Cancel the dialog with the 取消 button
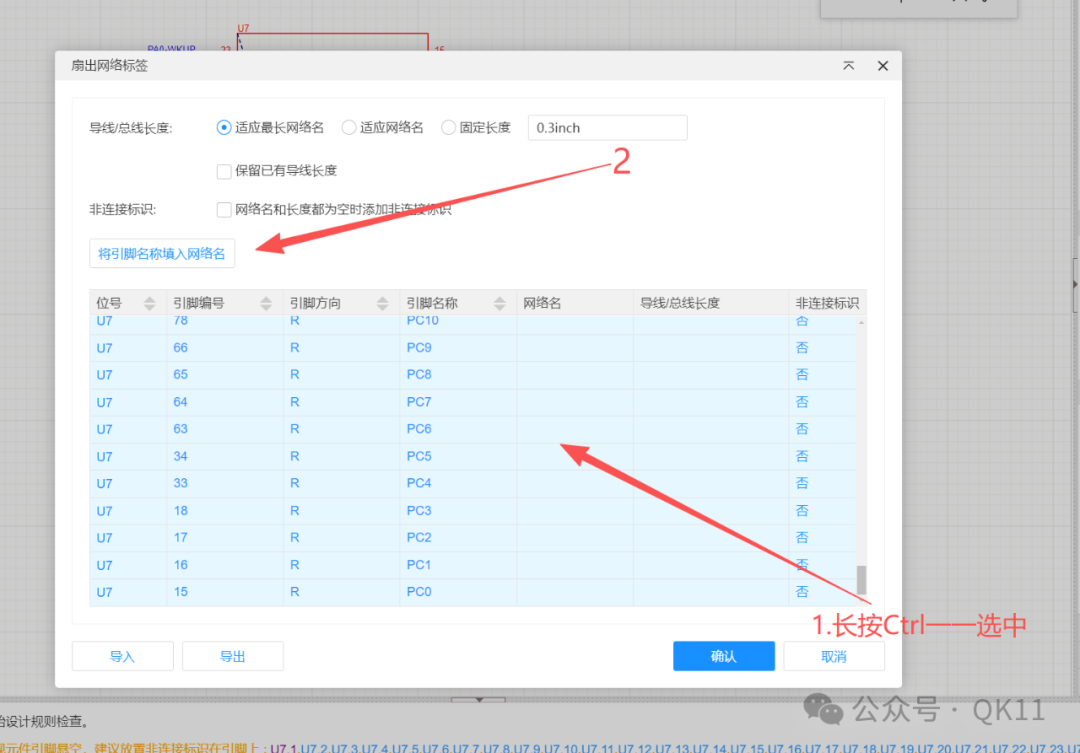Screen dimensions: 1080x753 (x=834, y=657)
